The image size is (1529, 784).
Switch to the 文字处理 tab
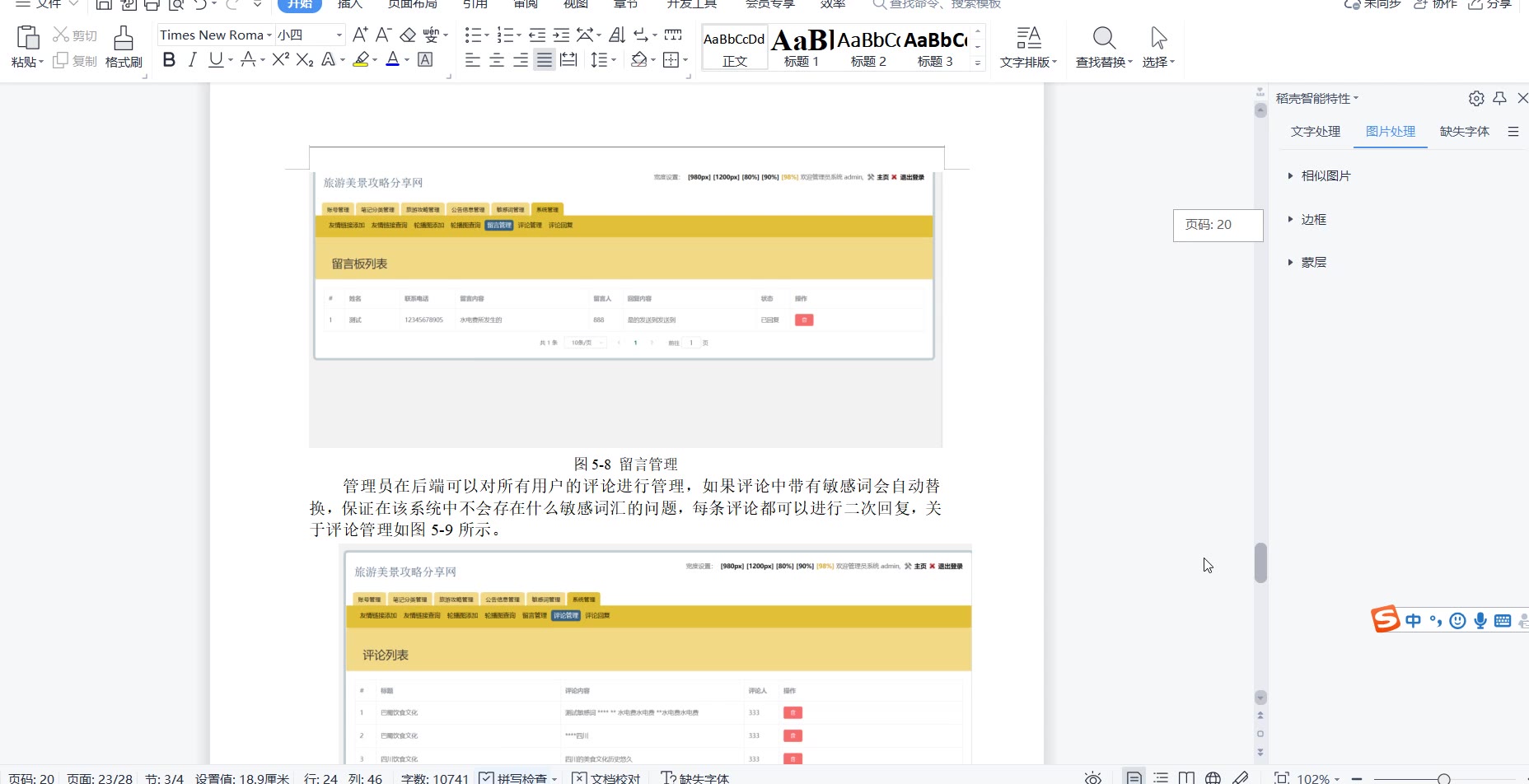[1316, 132]
